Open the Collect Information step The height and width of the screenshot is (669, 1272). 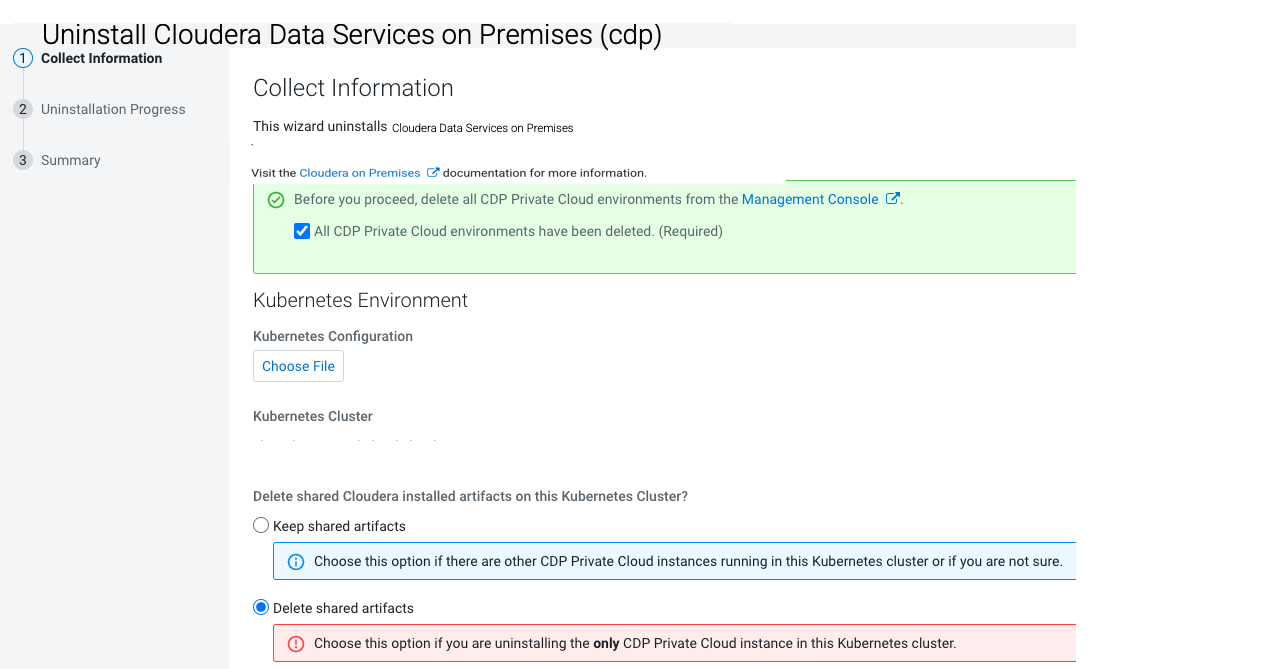tap(101, 58)
